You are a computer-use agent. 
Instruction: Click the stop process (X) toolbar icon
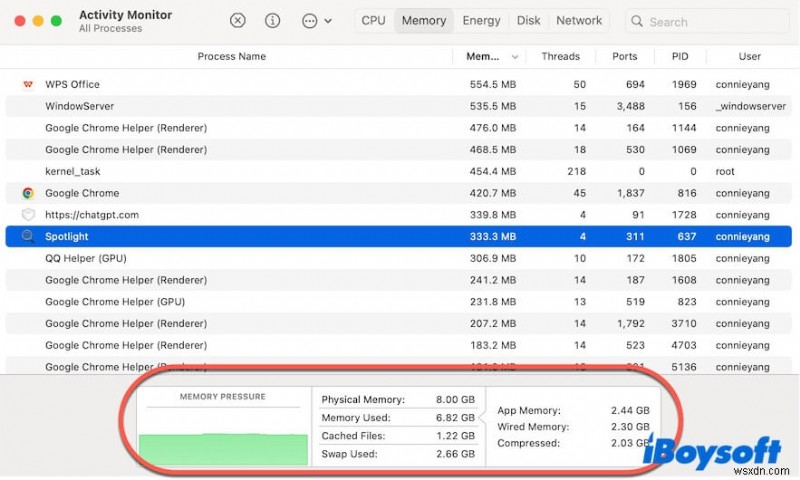pyautogui.click(x=237, y=20)
